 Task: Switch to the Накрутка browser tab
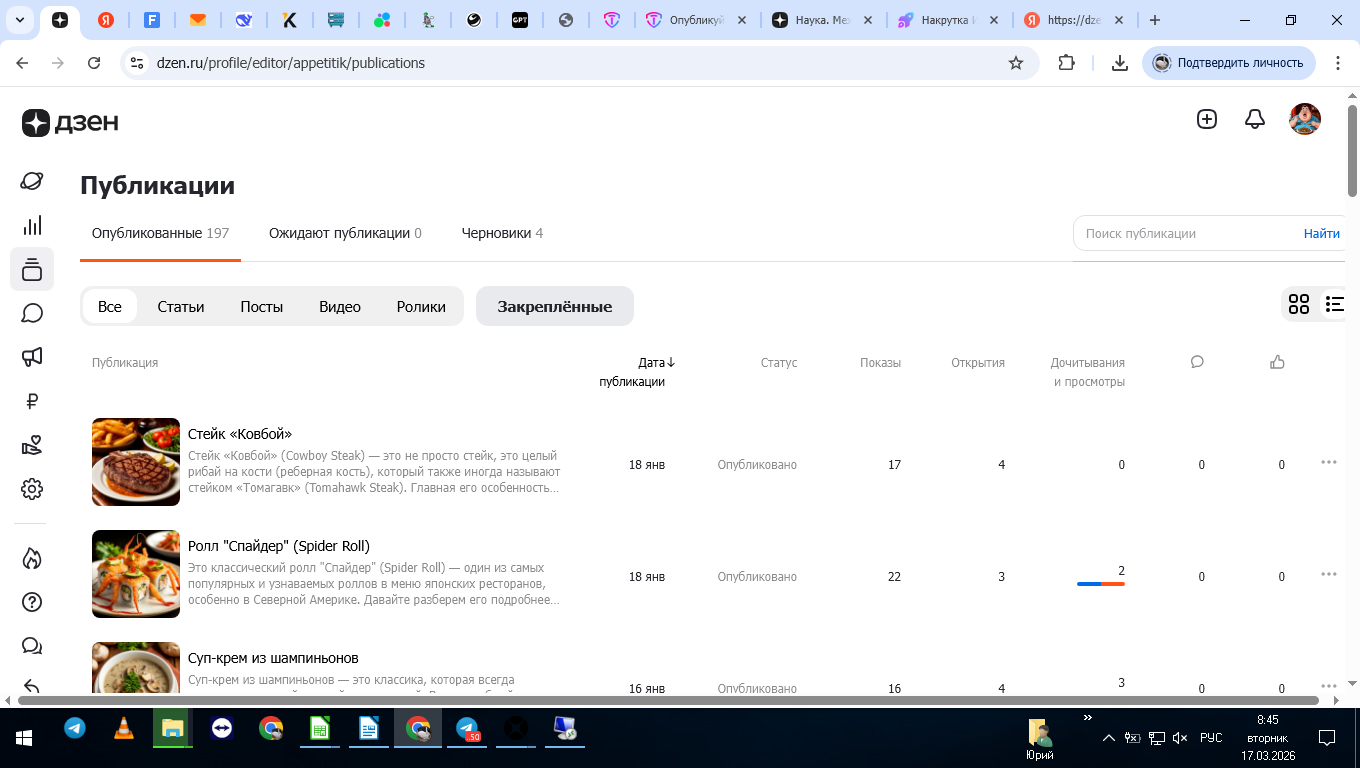(x=950, y=20)
